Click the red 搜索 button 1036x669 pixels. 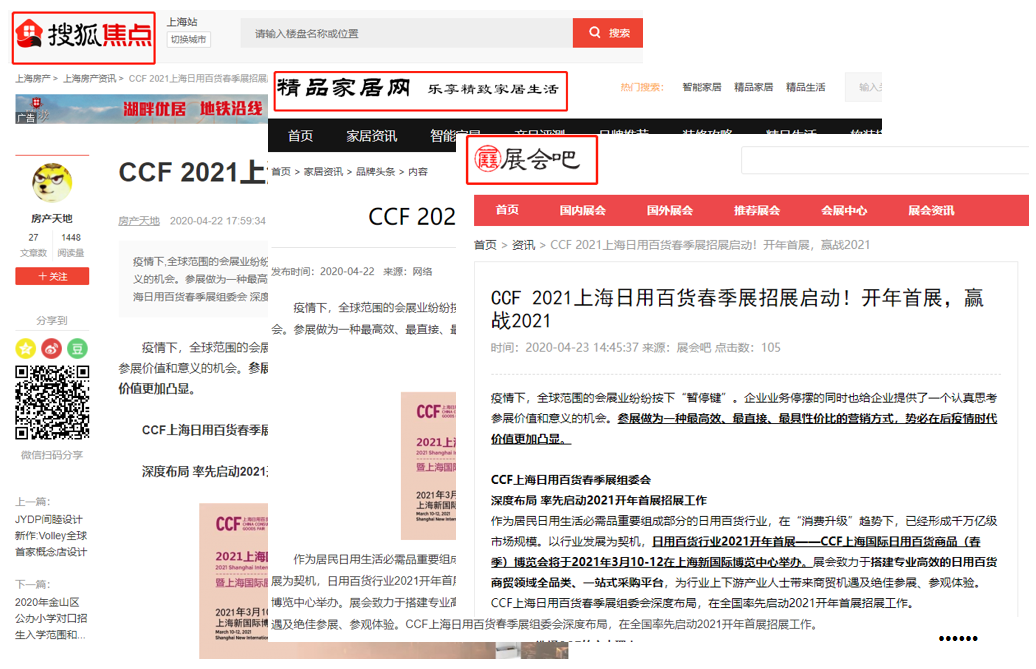coord(608,33)
